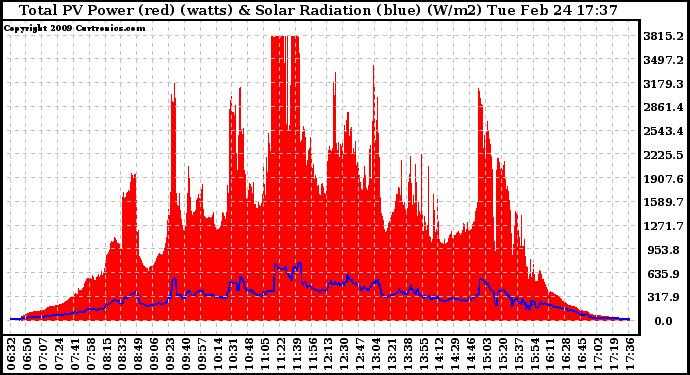Screen dimensions: 690x375
Task: Click the 15:37 time label
Action: [518, 353]
